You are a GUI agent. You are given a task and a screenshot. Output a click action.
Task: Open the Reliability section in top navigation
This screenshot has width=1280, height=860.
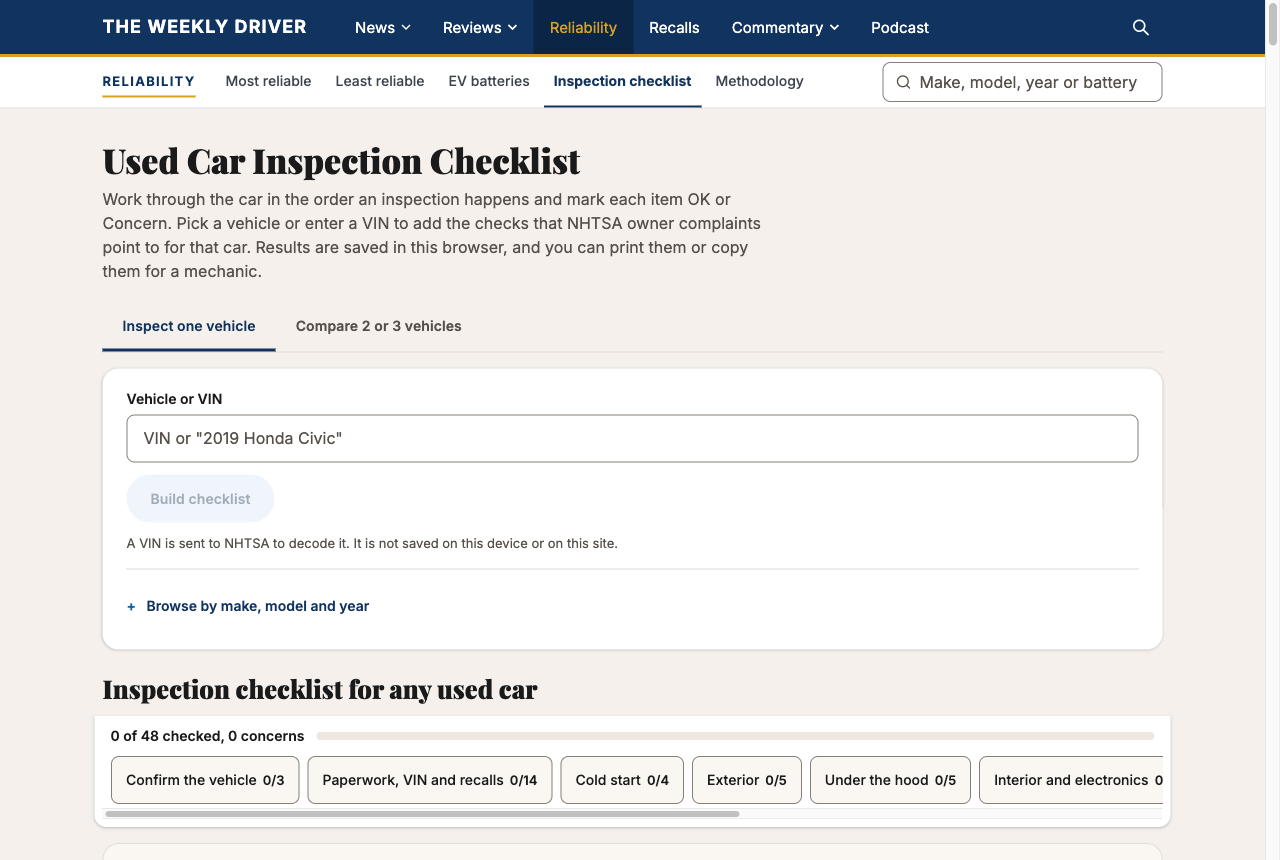[583, 28]
